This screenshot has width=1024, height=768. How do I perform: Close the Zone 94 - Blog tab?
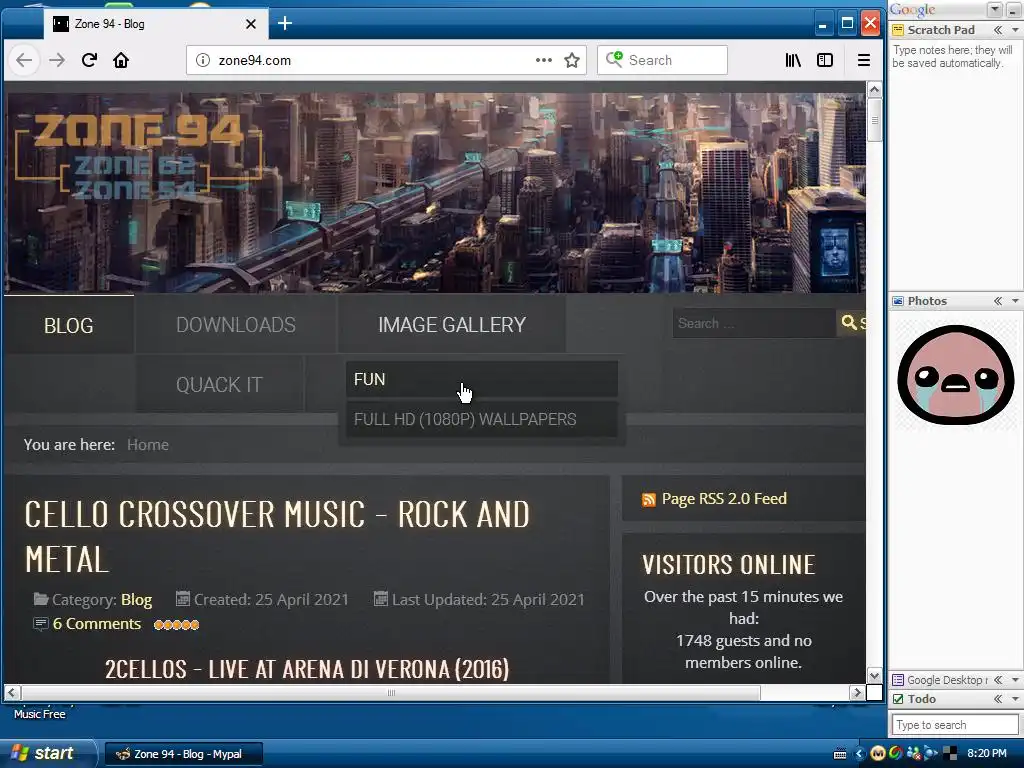click(x=251, y=24)
